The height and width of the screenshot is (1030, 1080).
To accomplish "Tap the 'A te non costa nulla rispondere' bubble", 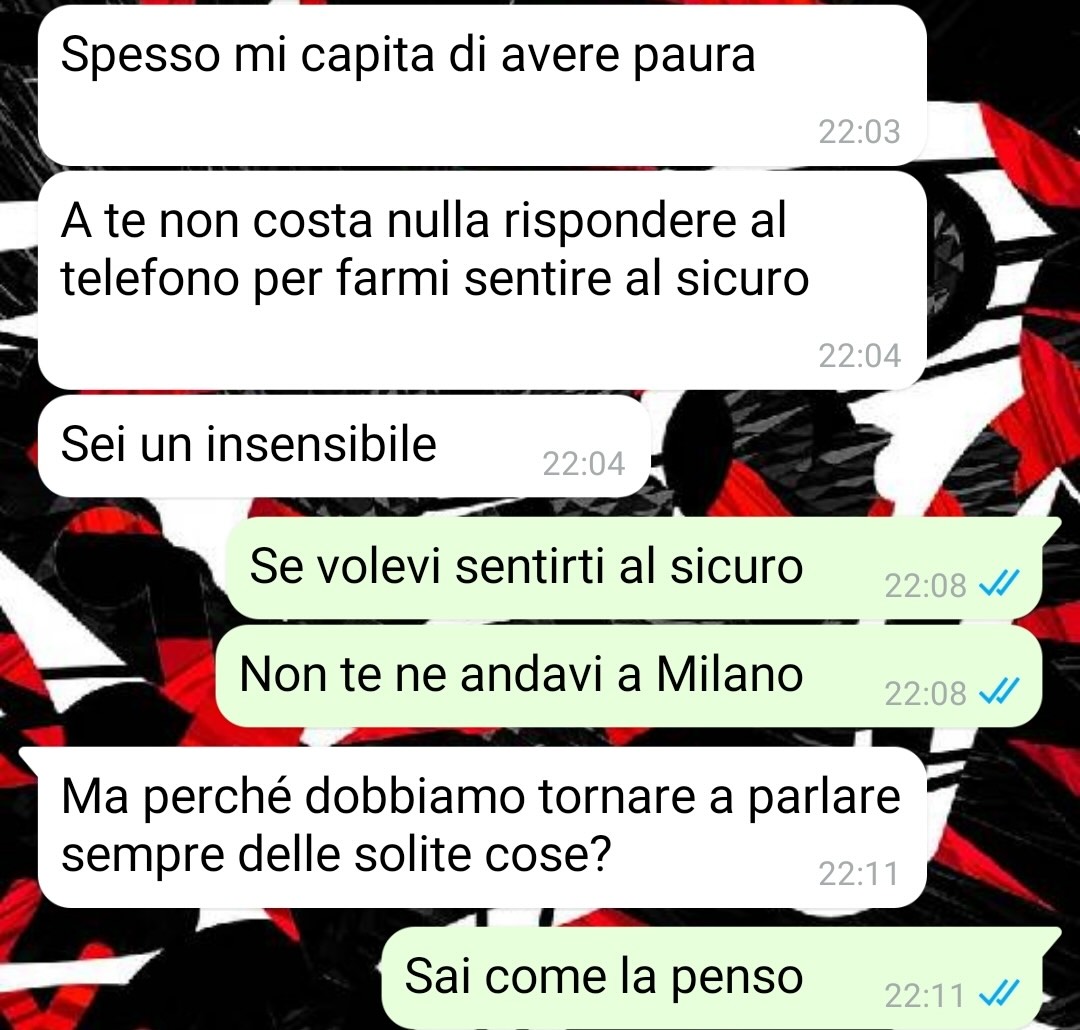I will pyautogui.click(x=482, y=280).
